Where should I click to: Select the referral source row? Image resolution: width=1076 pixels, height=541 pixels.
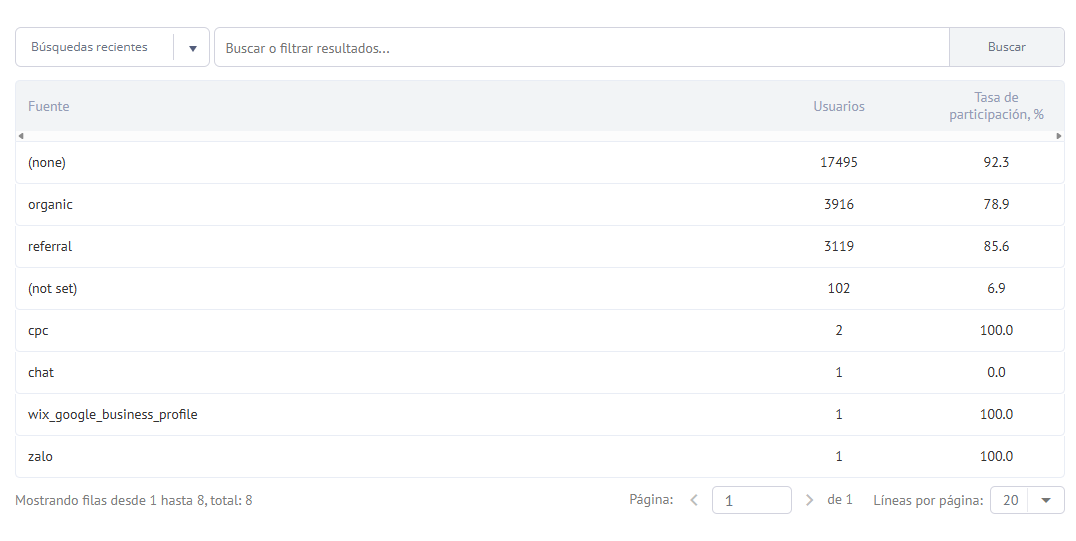[540, 246]
